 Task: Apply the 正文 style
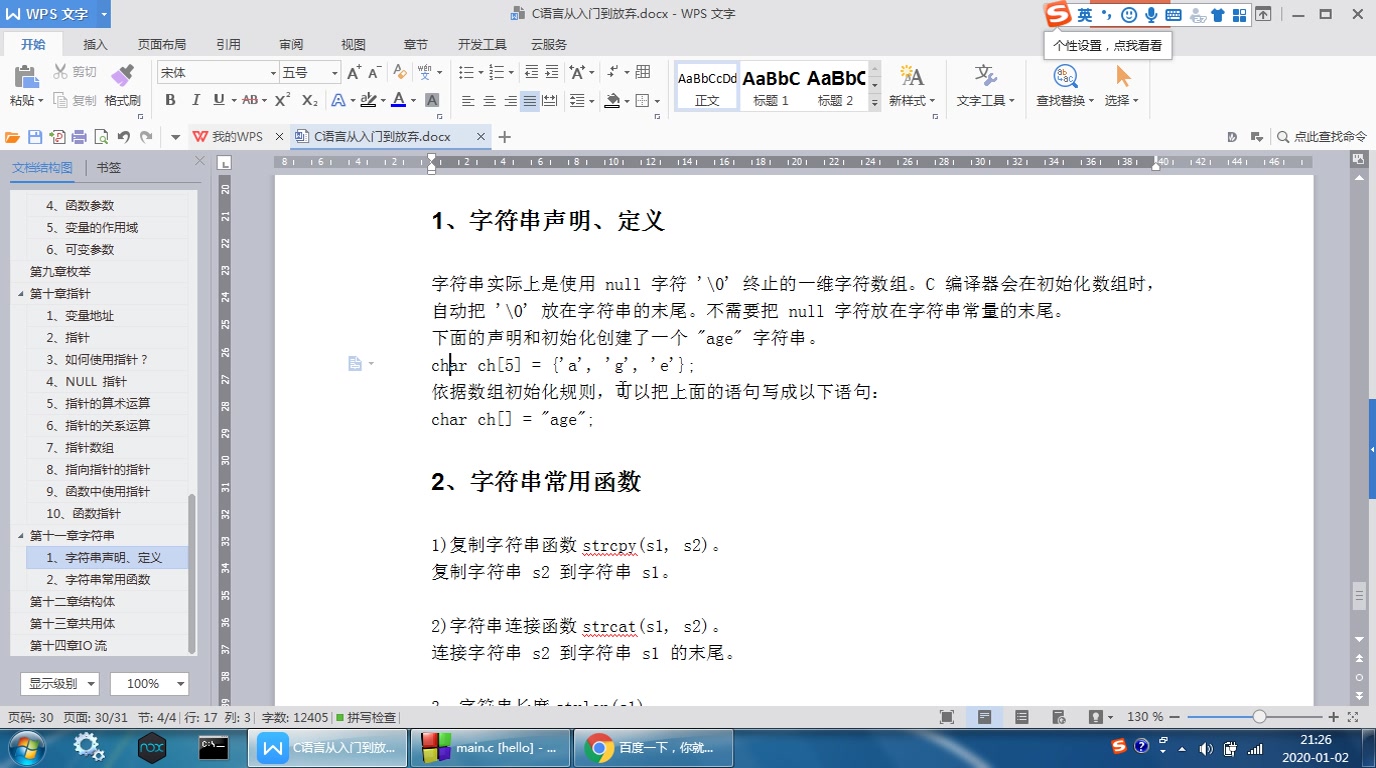coord(707,86)
